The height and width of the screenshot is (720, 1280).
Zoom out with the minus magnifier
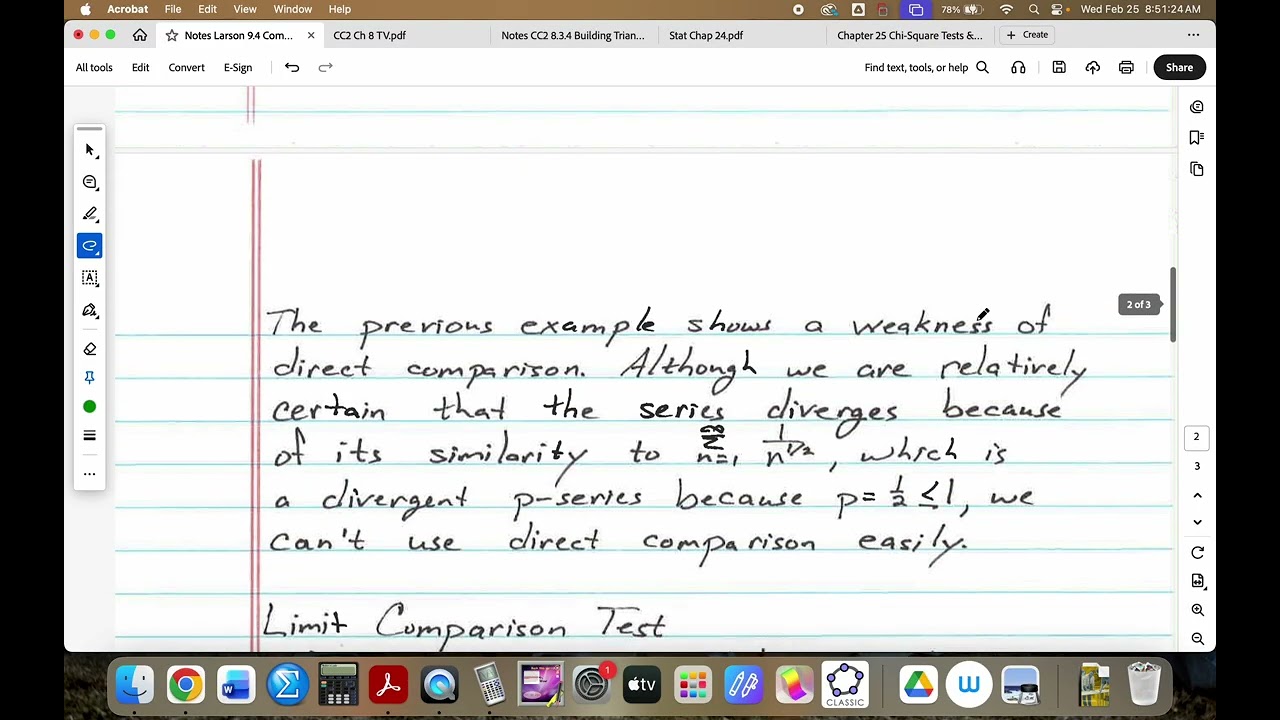point(1197,638)
